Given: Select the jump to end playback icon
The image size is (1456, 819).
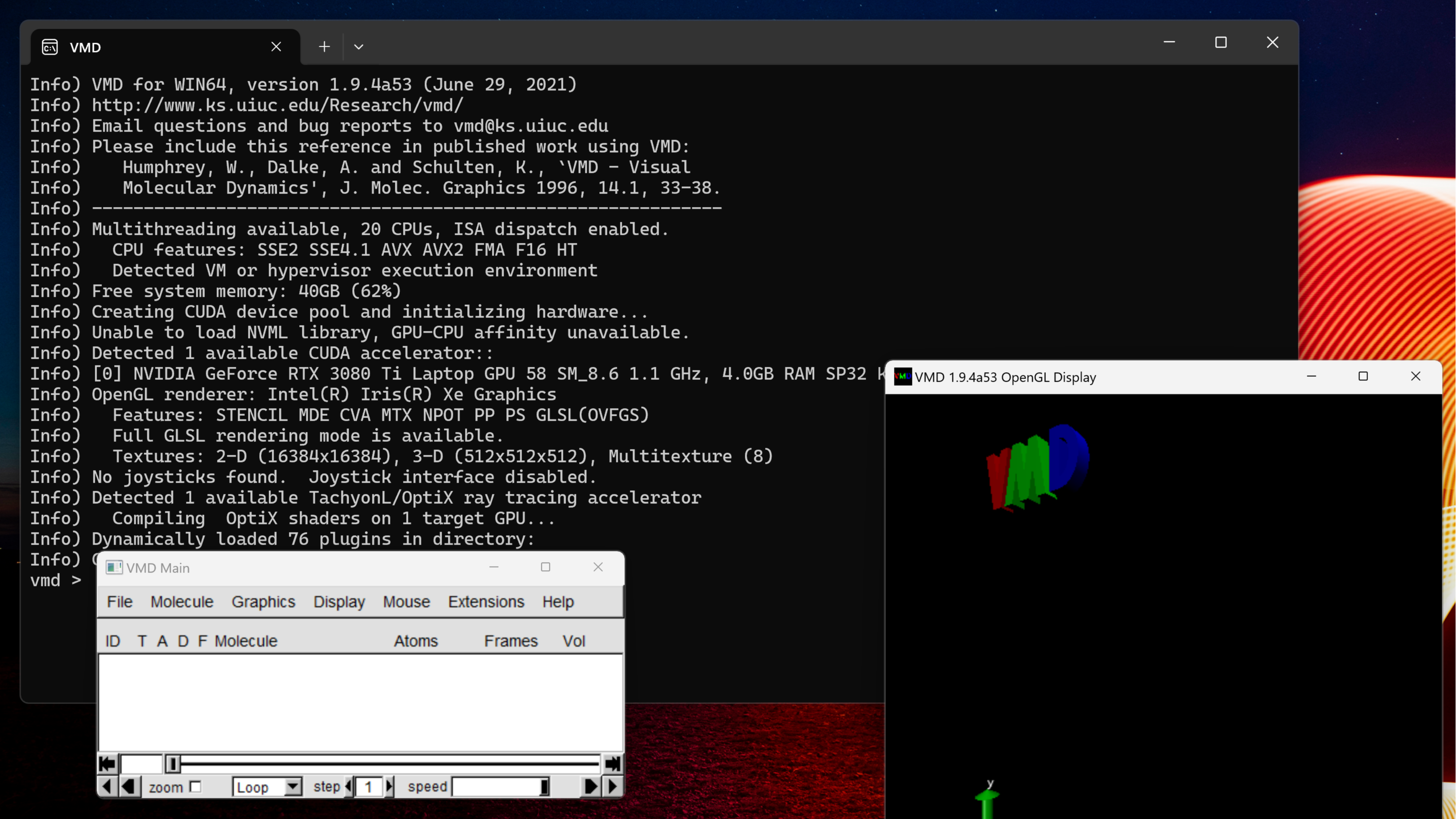Looking at the screenshot, I should point(614,762).
